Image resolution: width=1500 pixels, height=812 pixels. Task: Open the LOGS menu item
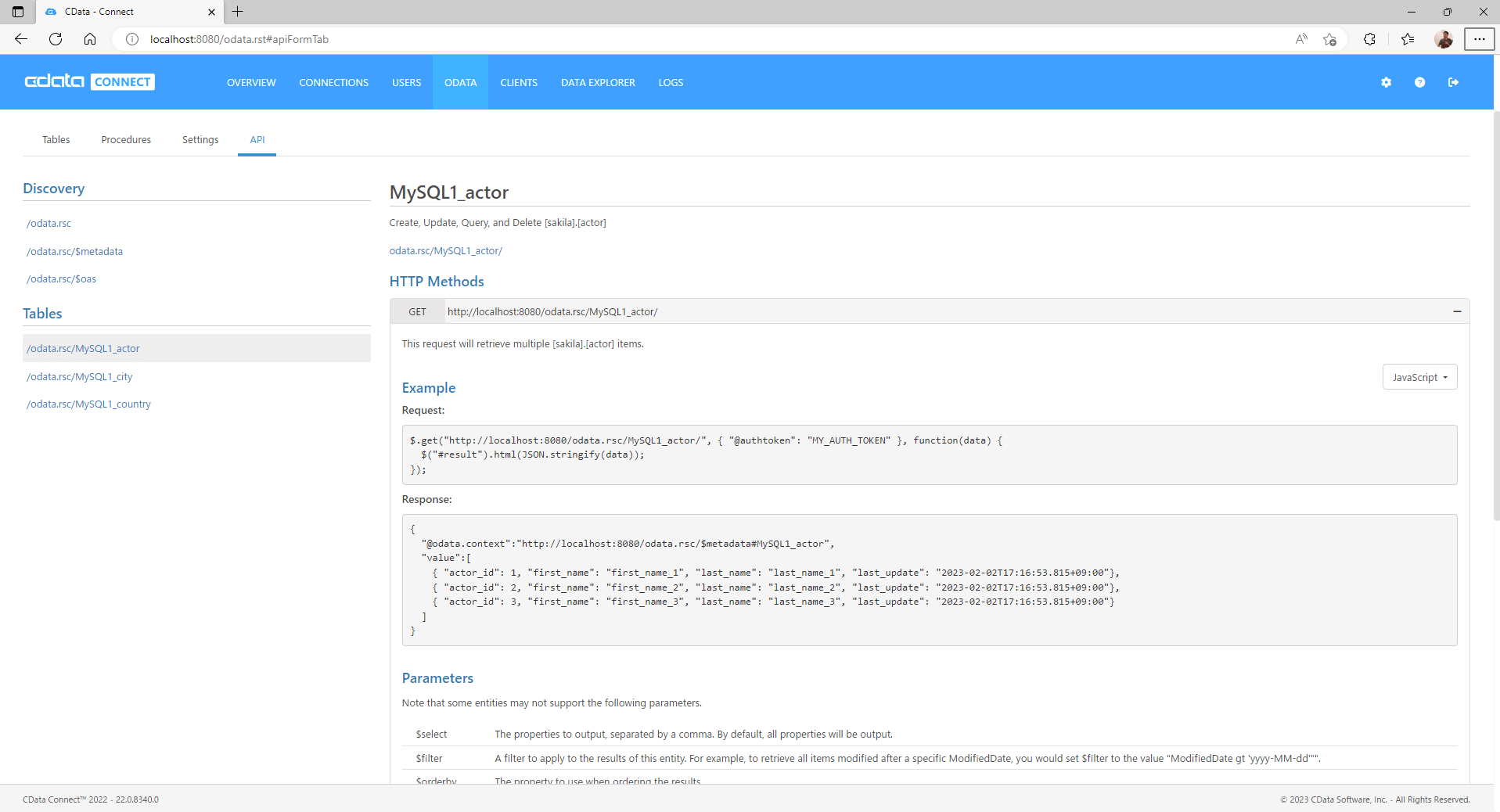(x=671, y=82)
